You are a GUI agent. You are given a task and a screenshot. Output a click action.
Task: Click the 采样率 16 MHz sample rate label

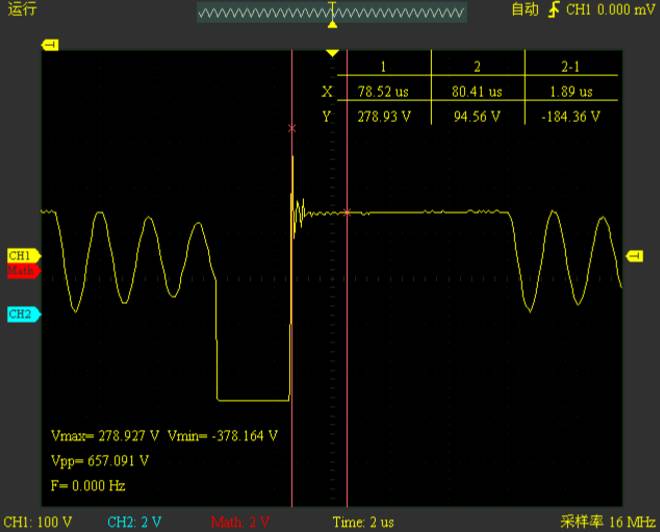pyautogui.click(x=606, y=522)
